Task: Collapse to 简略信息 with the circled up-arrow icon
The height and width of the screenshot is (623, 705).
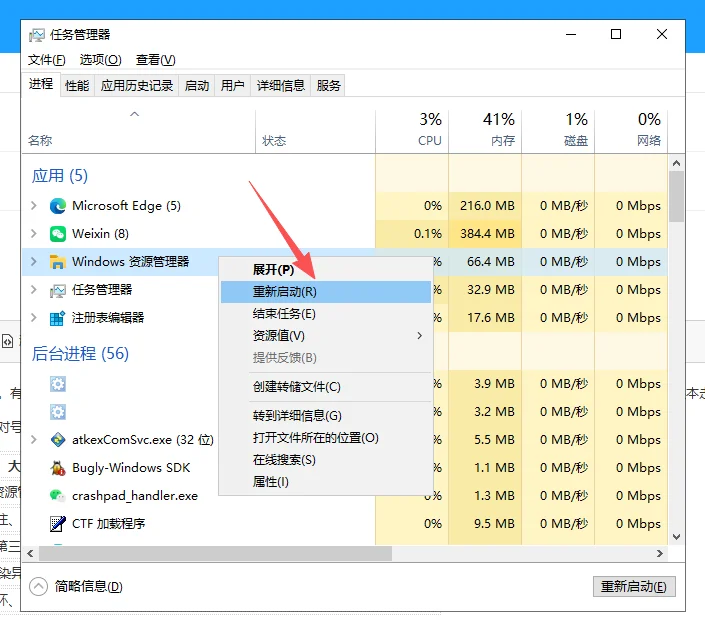Action: pyautogui.click(x=38, y=586)
